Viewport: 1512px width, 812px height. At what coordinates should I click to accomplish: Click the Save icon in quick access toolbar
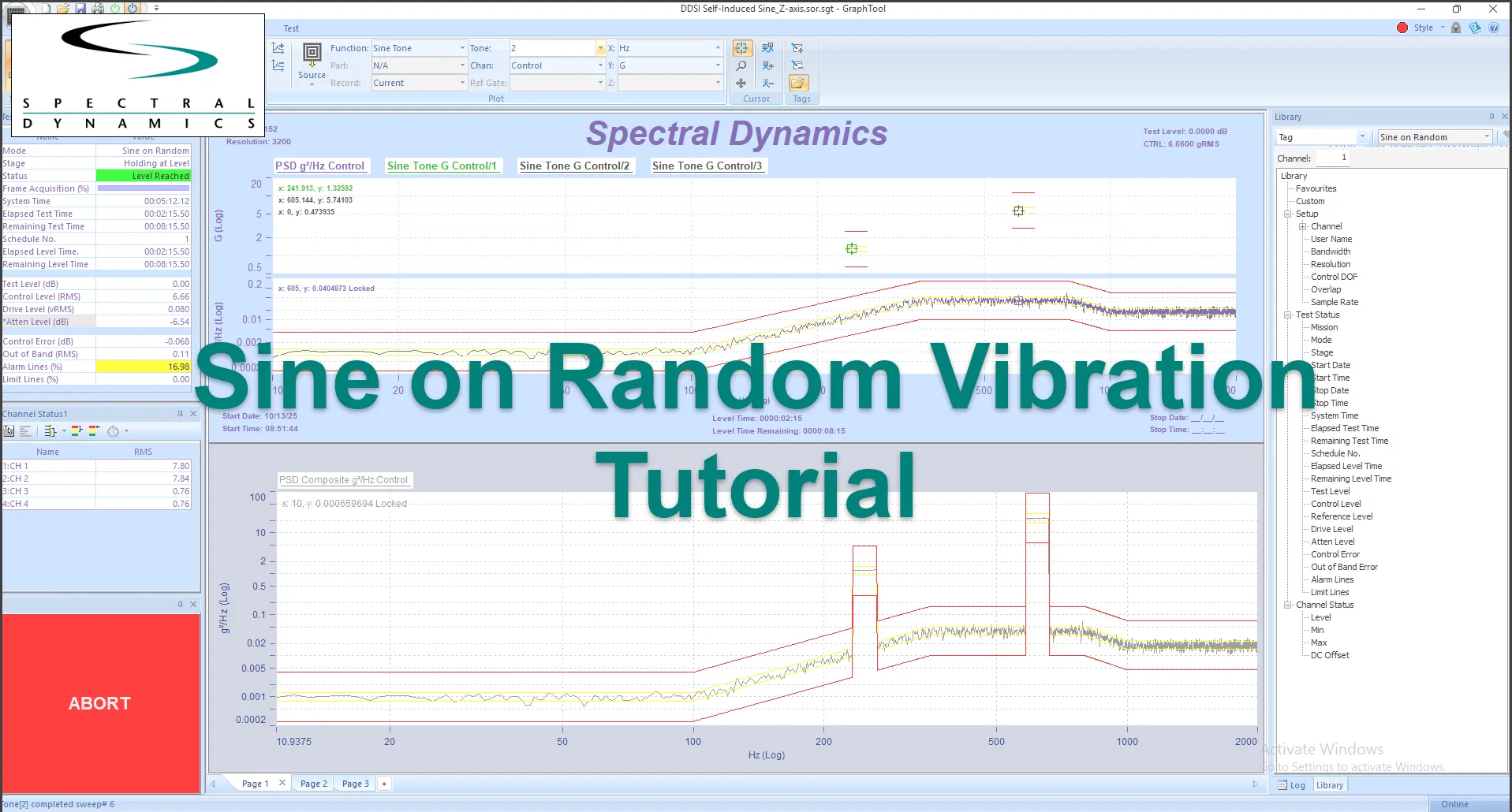(x=80, y=8)
